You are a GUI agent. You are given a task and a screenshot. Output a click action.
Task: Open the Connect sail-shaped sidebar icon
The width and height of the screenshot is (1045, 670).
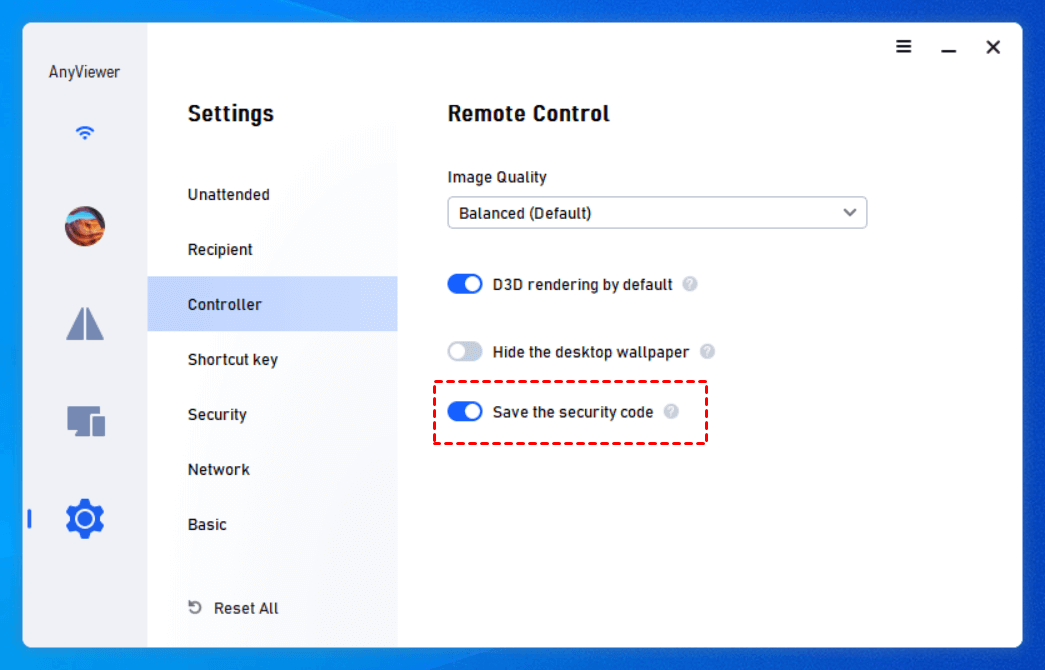pyautogui.click(x=85, y=323)
